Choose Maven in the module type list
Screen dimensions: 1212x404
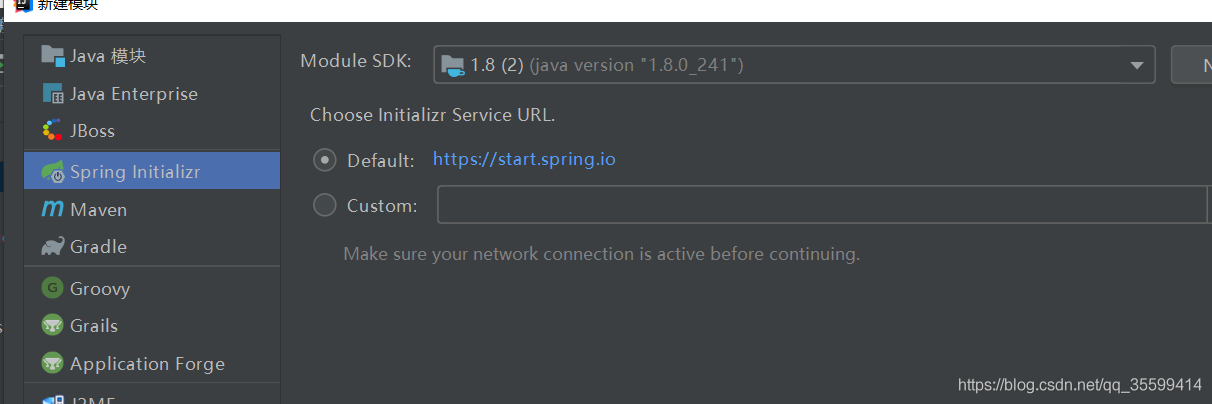[x=152, y=209]
